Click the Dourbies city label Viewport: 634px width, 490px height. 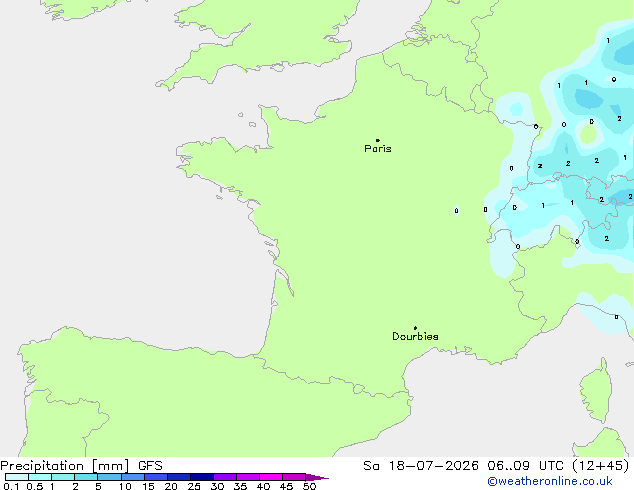coord(415,336)
